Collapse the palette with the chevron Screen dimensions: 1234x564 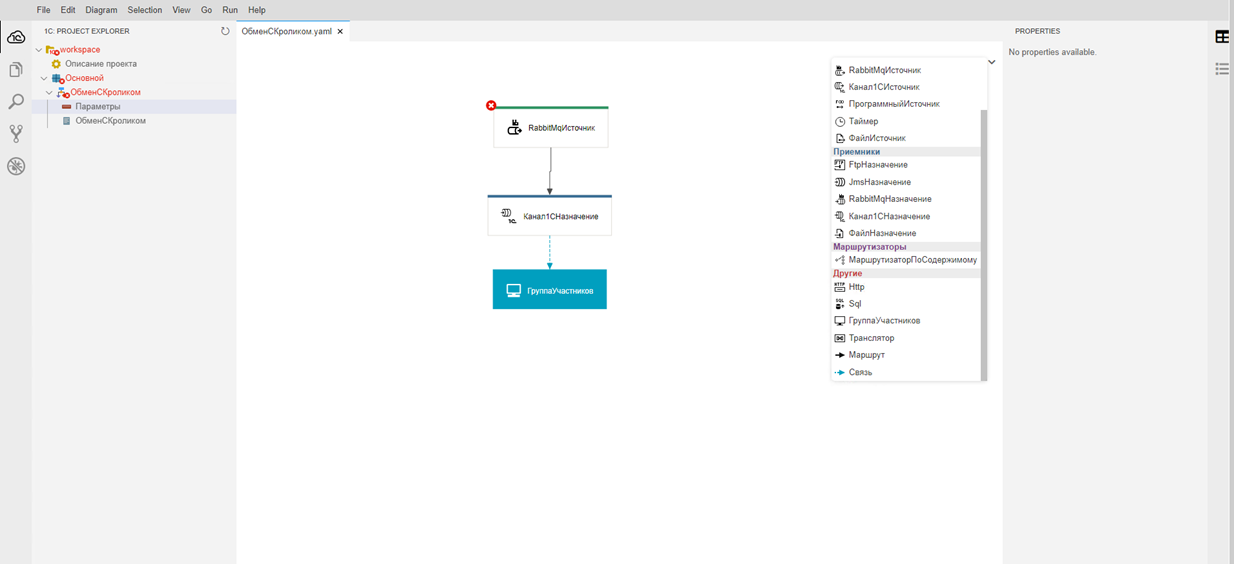[991, 62]
